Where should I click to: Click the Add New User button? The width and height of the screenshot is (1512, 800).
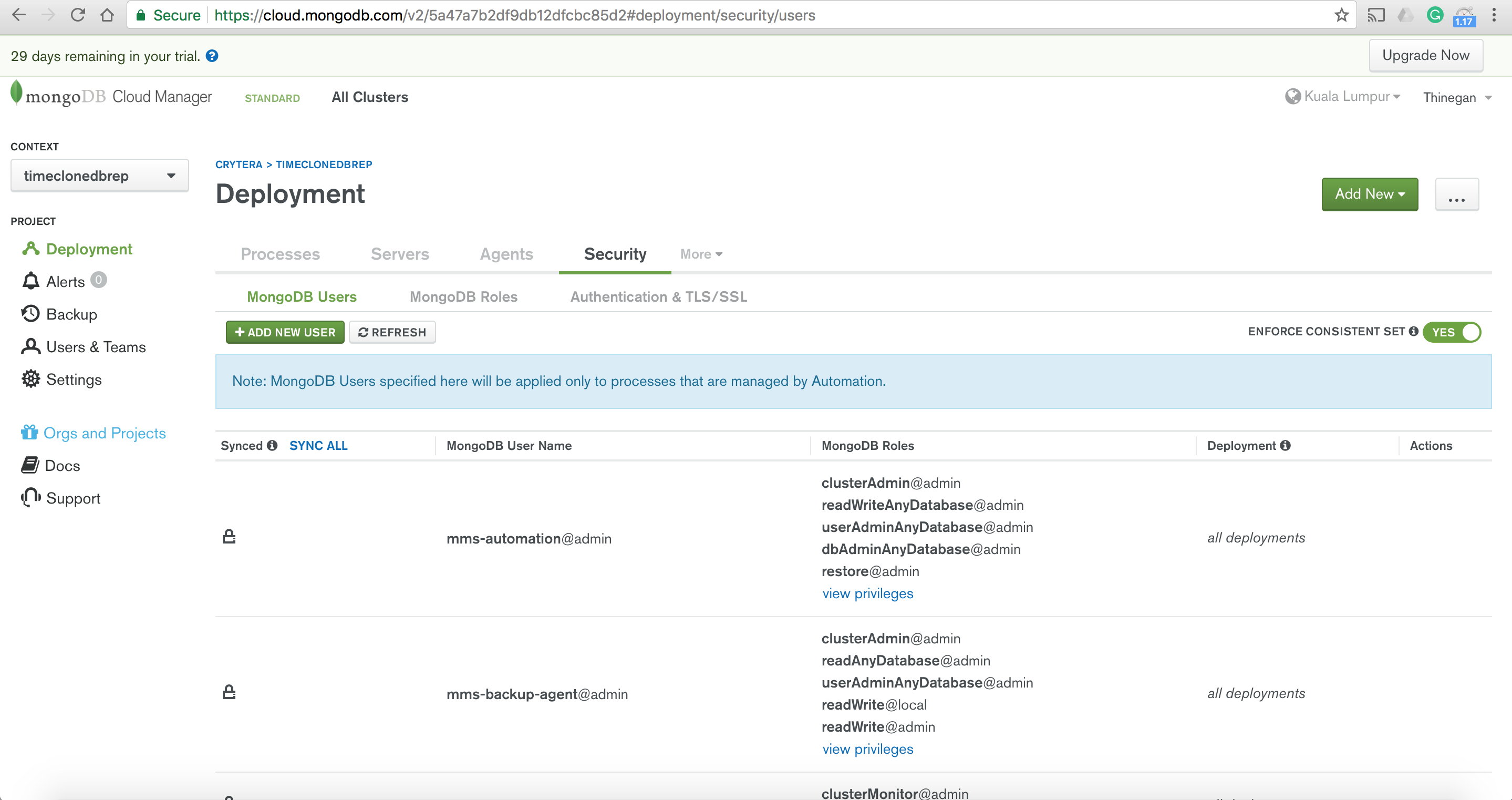pyautogui.click(x=285, y=332)
